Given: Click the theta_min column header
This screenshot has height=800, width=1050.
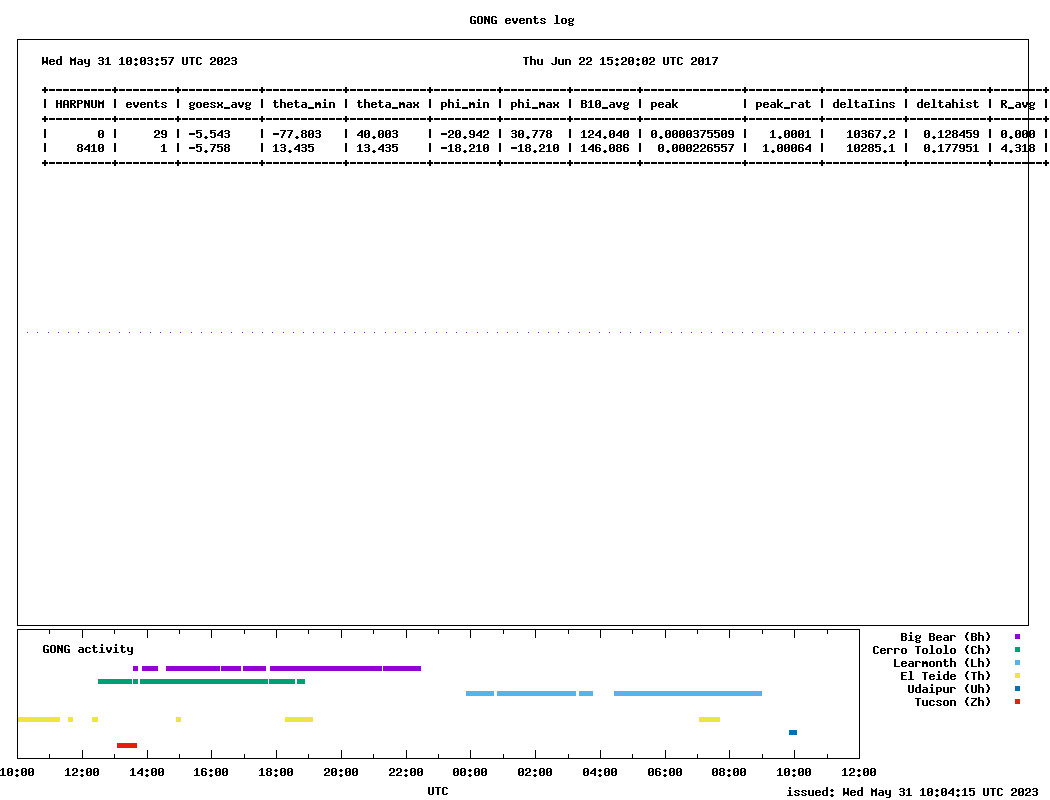Looking at the screenshot, I should coord(303,104).
